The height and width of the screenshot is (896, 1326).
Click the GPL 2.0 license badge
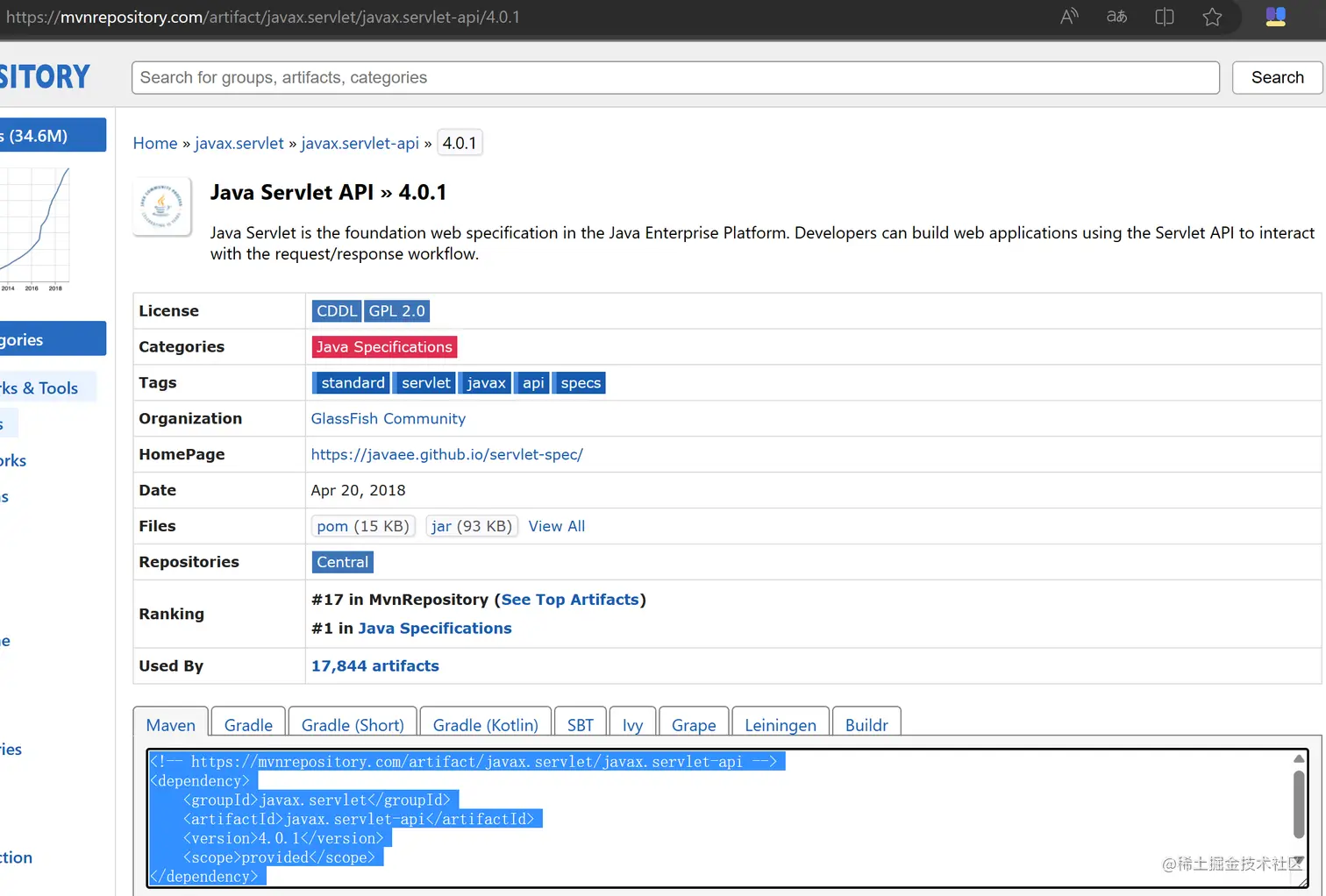396,311
